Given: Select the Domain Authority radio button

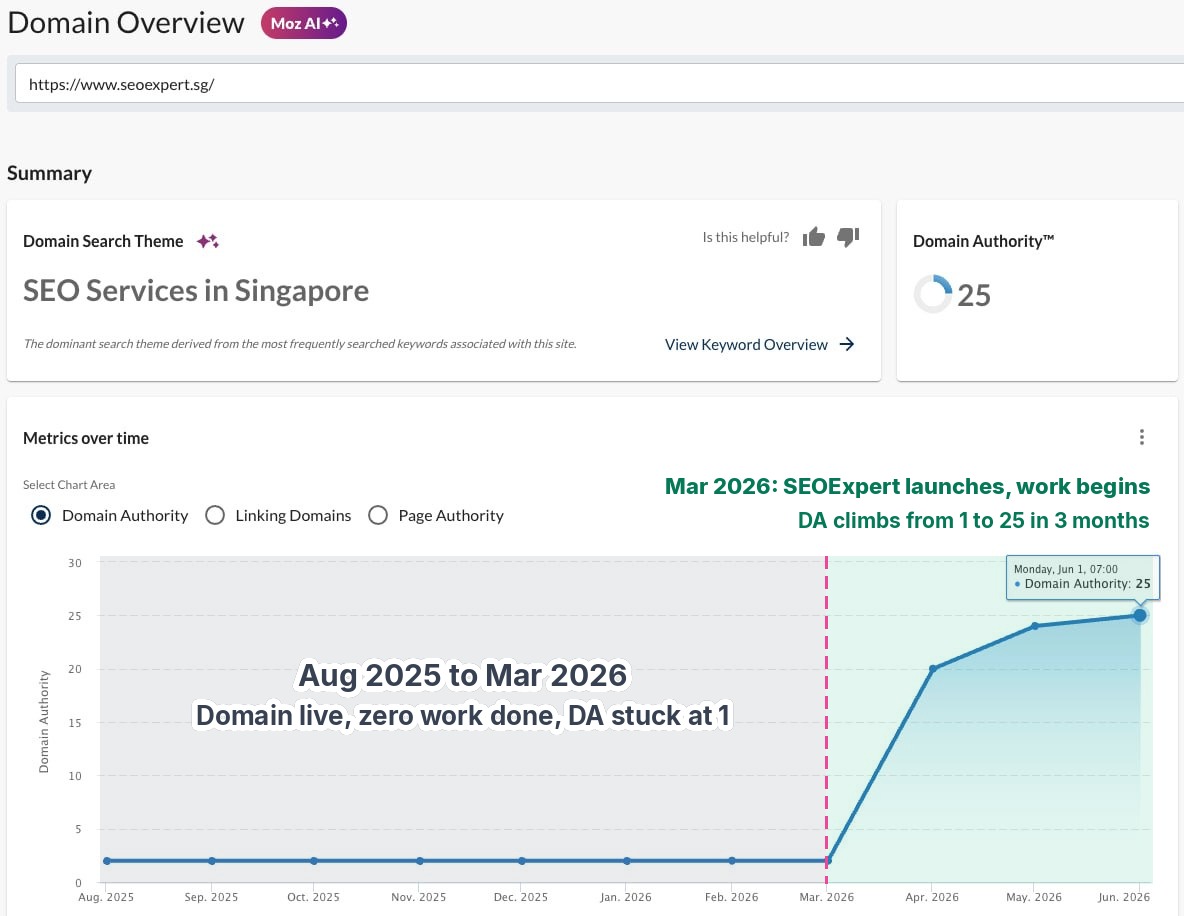Looking at the screenshot, I should pos(41,515).
